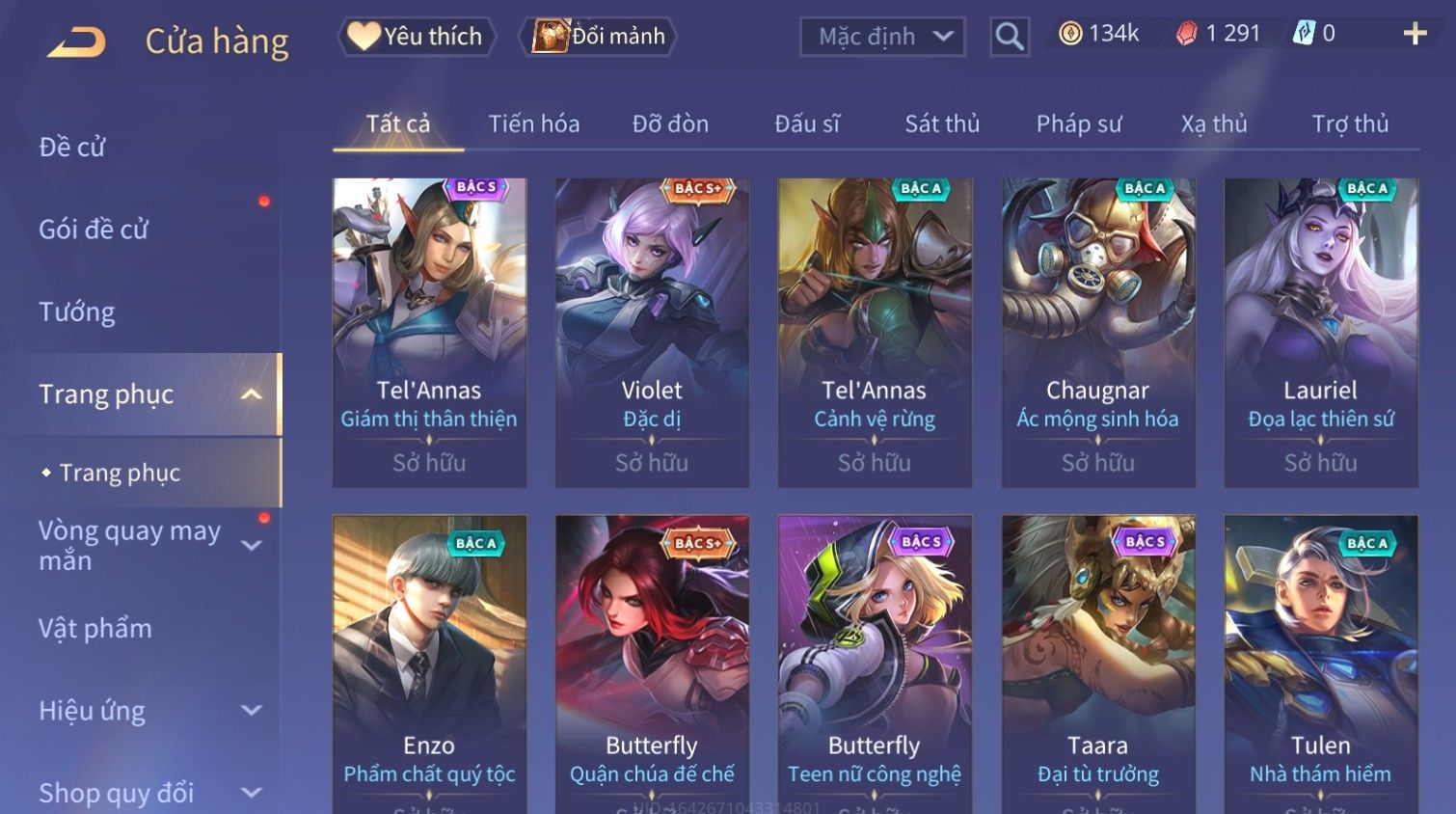
Task: Tap the back arrow icon
Action: click(x=76, y=42)
